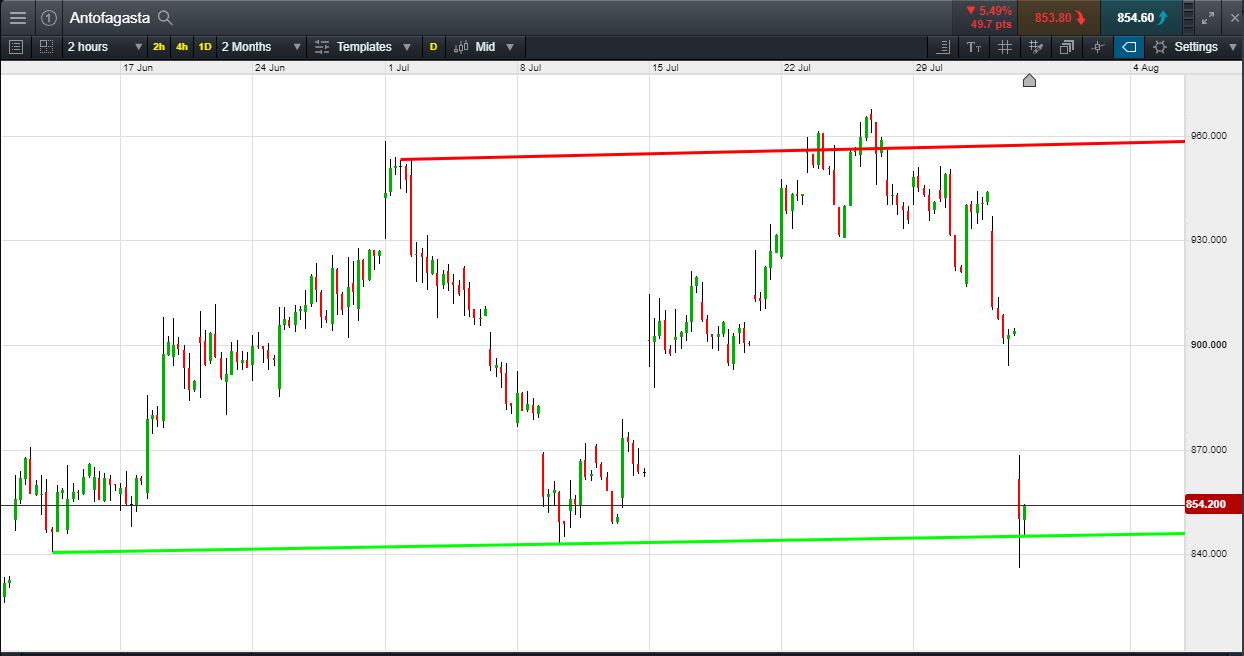Open the drawing tools grid-pencil icon
The width and height of the screenshot is (1244, 656).
1036,46
